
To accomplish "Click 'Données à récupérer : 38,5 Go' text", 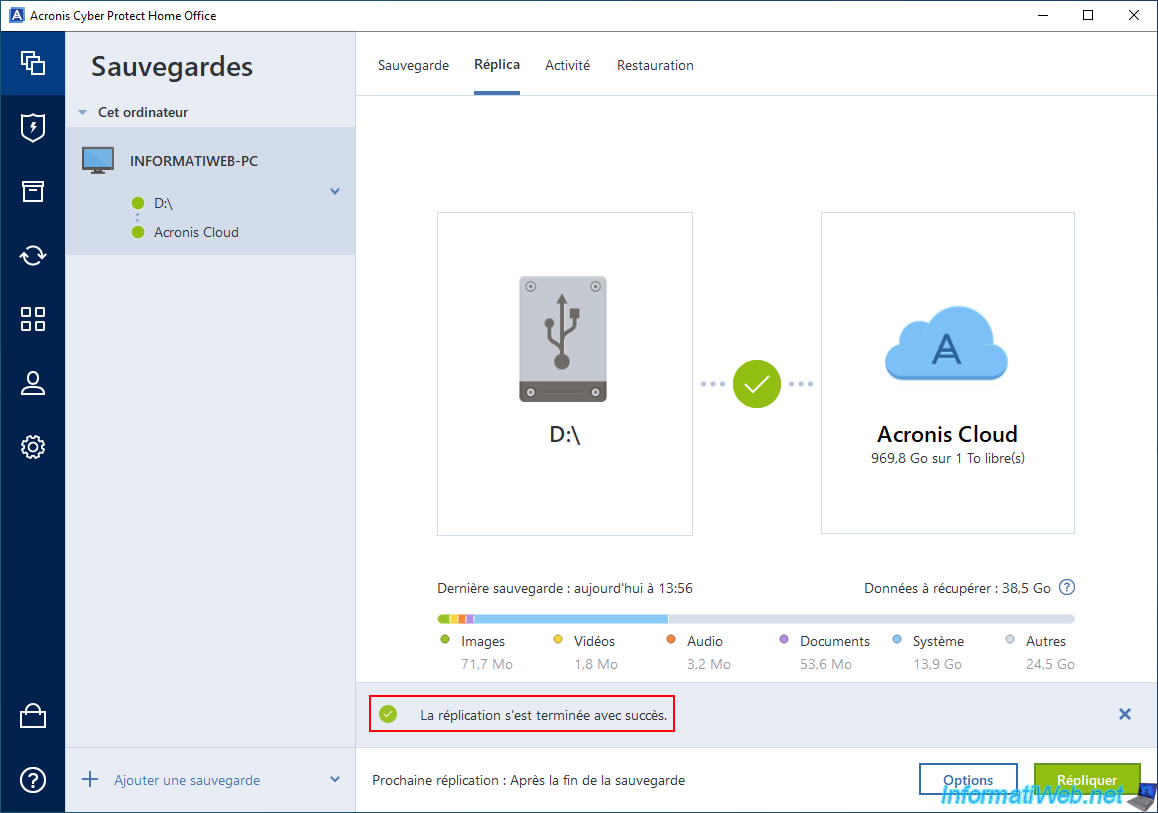I will (x=957, y=589).
